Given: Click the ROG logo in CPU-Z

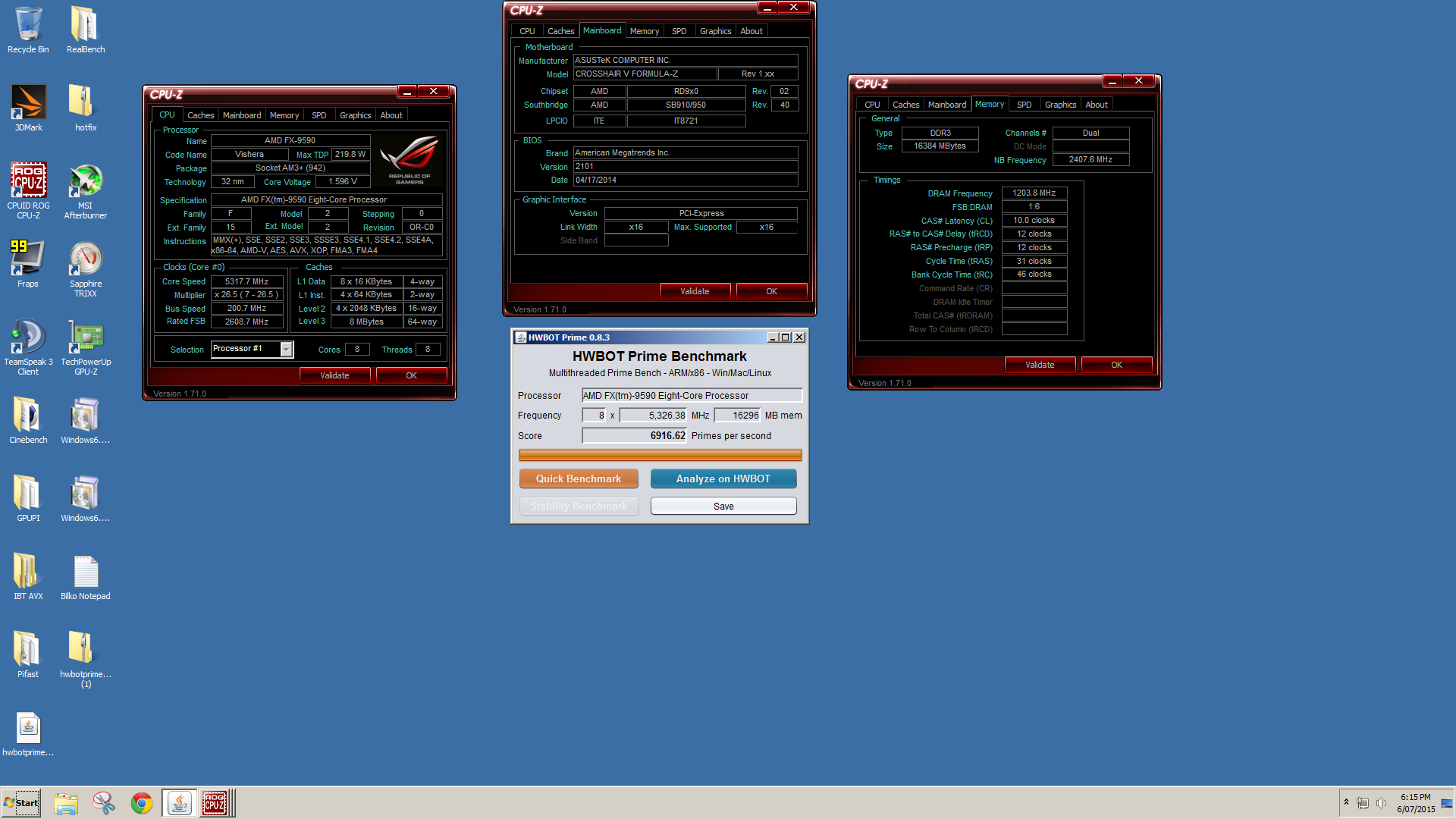Looking at the screenshot, I should point(409,160).
